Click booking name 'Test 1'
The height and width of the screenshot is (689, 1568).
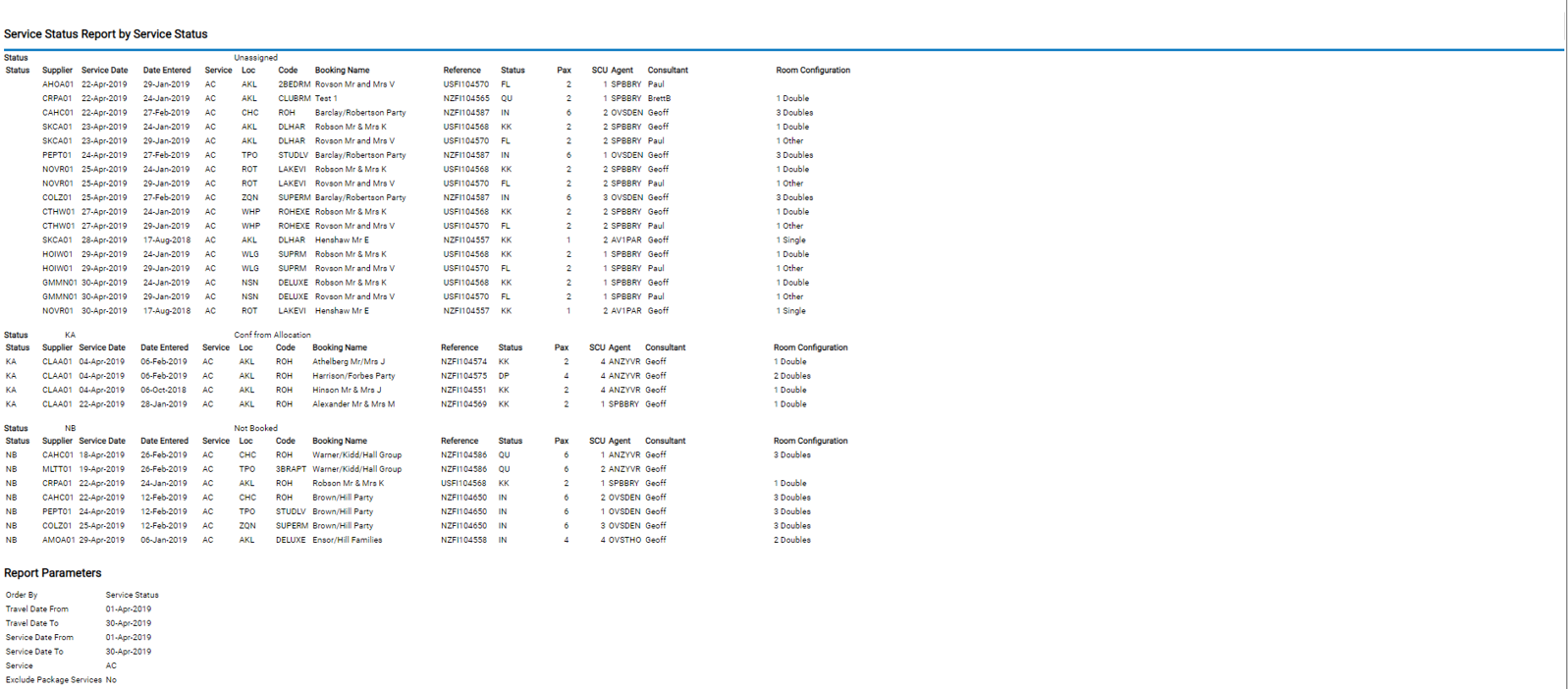tap(326, 98)
